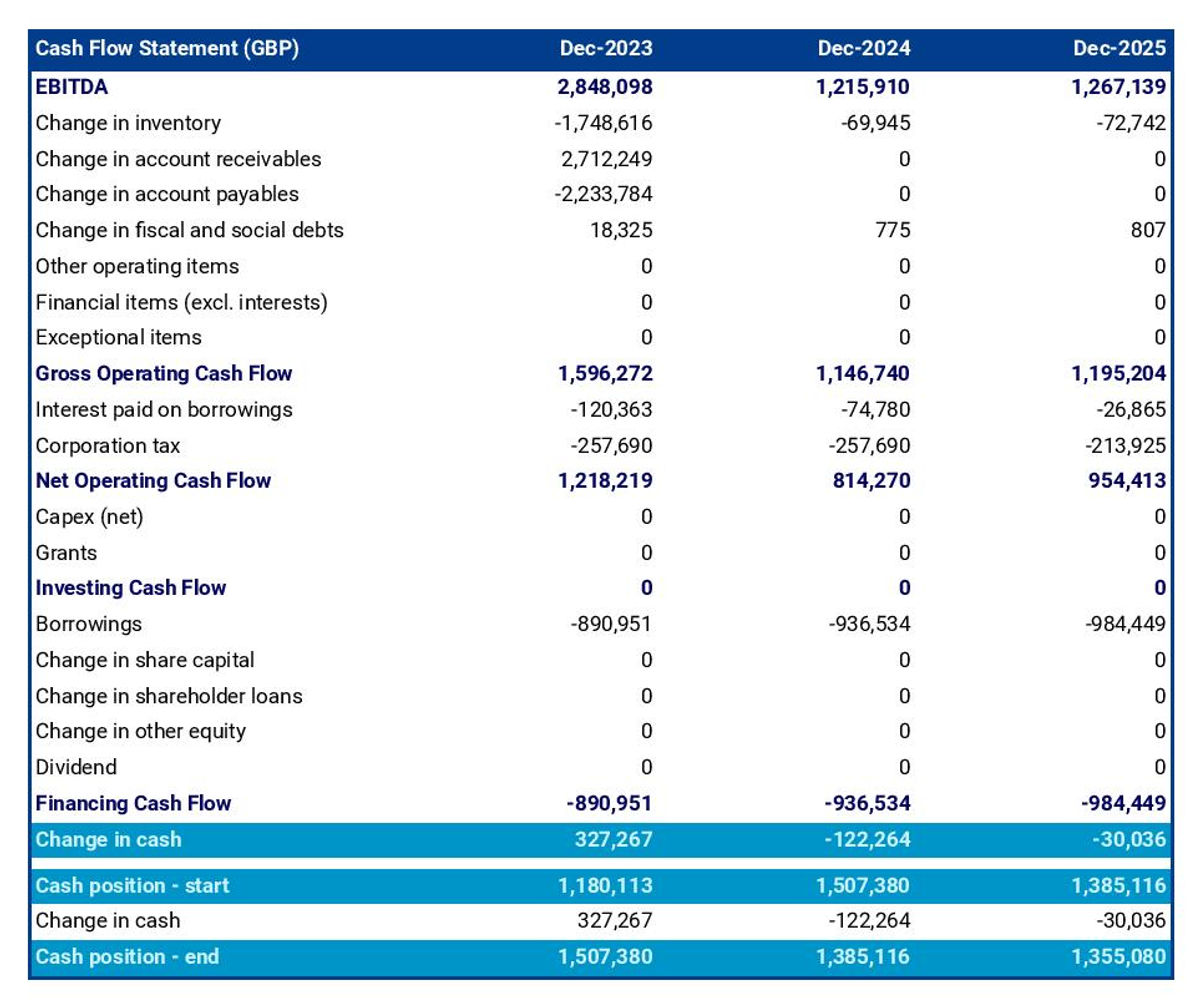Click the Cash Flow Statement (GBP) header

coord(167,49)
